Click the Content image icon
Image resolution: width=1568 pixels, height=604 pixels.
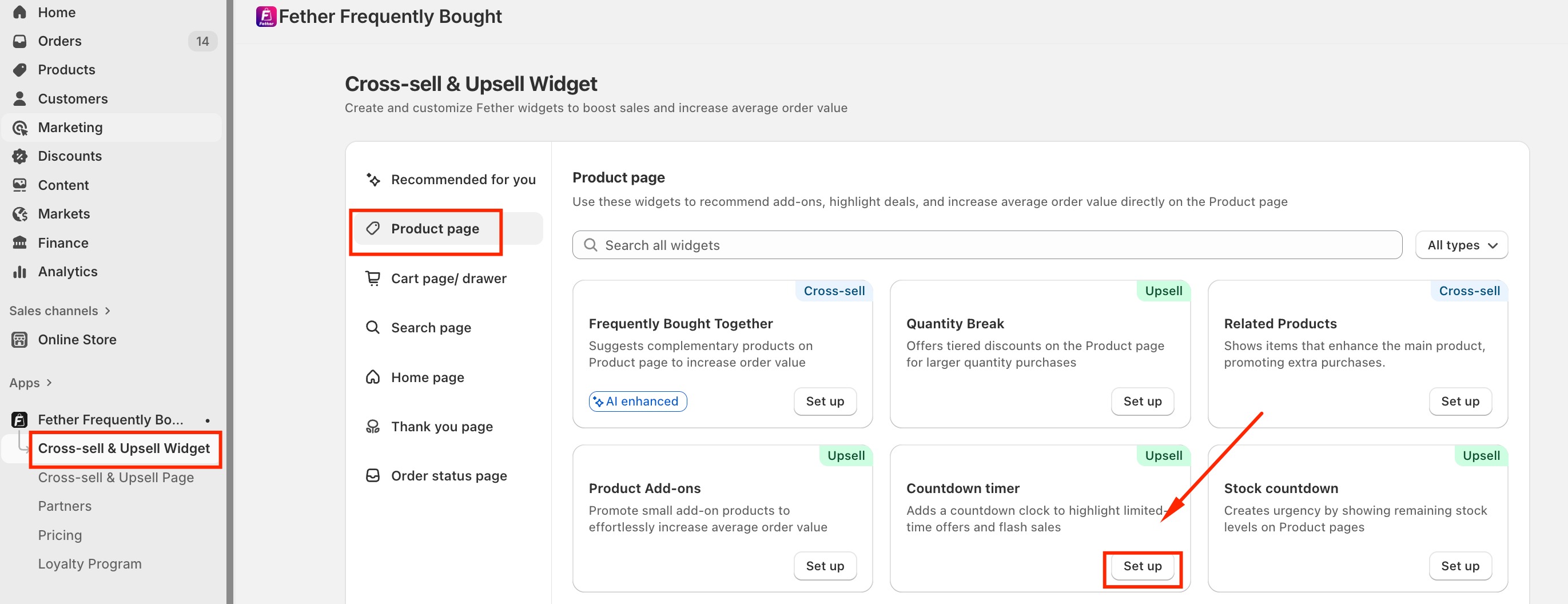(19, 185)
